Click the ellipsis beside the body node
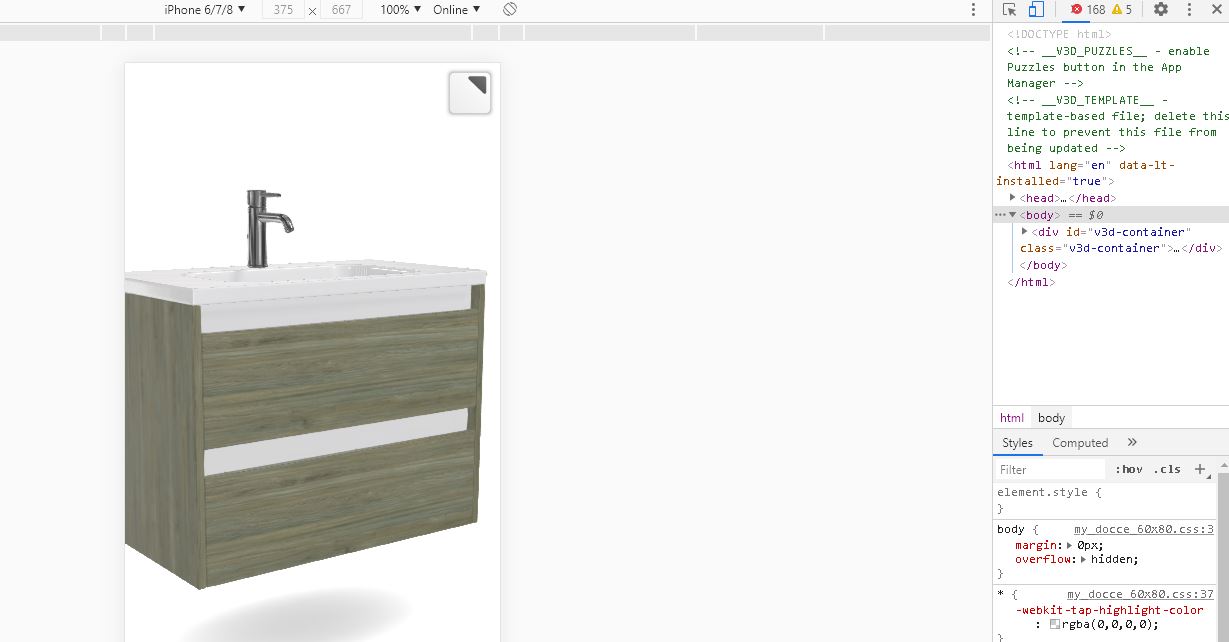 coord(1000,215)
